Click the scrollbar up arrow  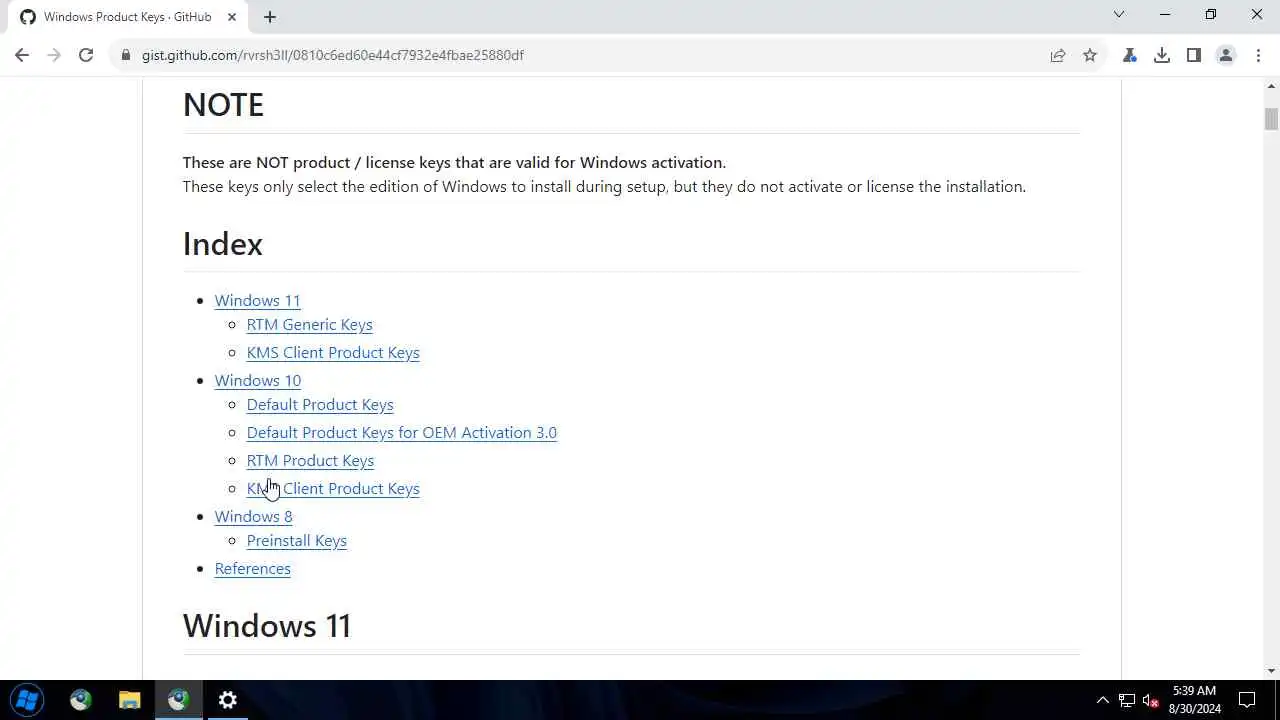click(1271, 87)
